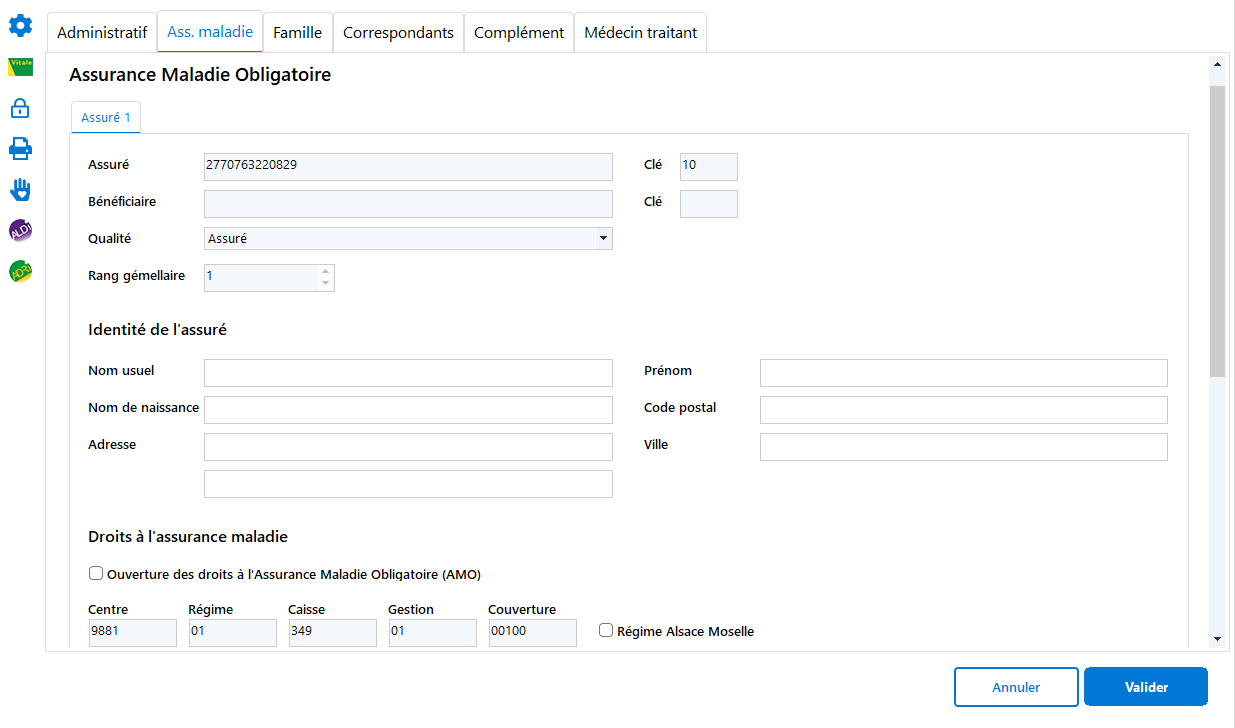Click the hand with heart icon
The width and height of the screenshot is (1235, 728).
(x=20, y=190)
